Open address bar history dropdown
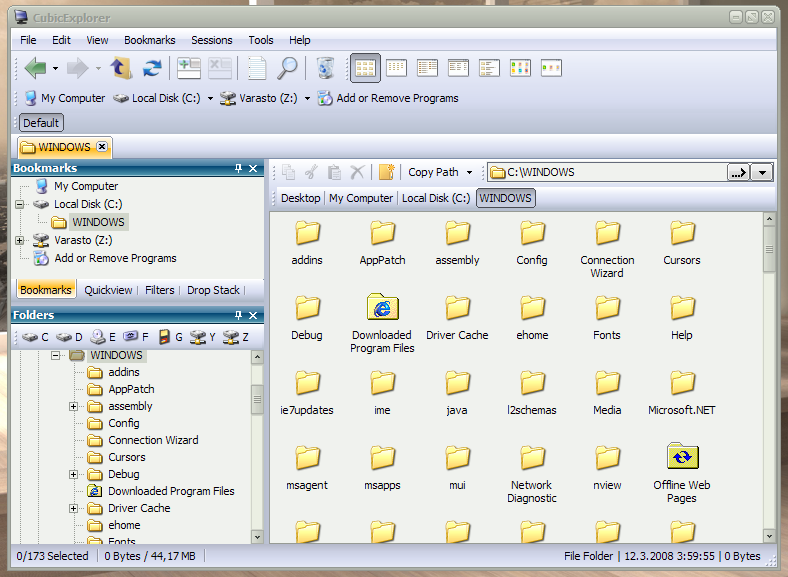The image size is (788, 577). pyautogui.click(x=762, y=172)
